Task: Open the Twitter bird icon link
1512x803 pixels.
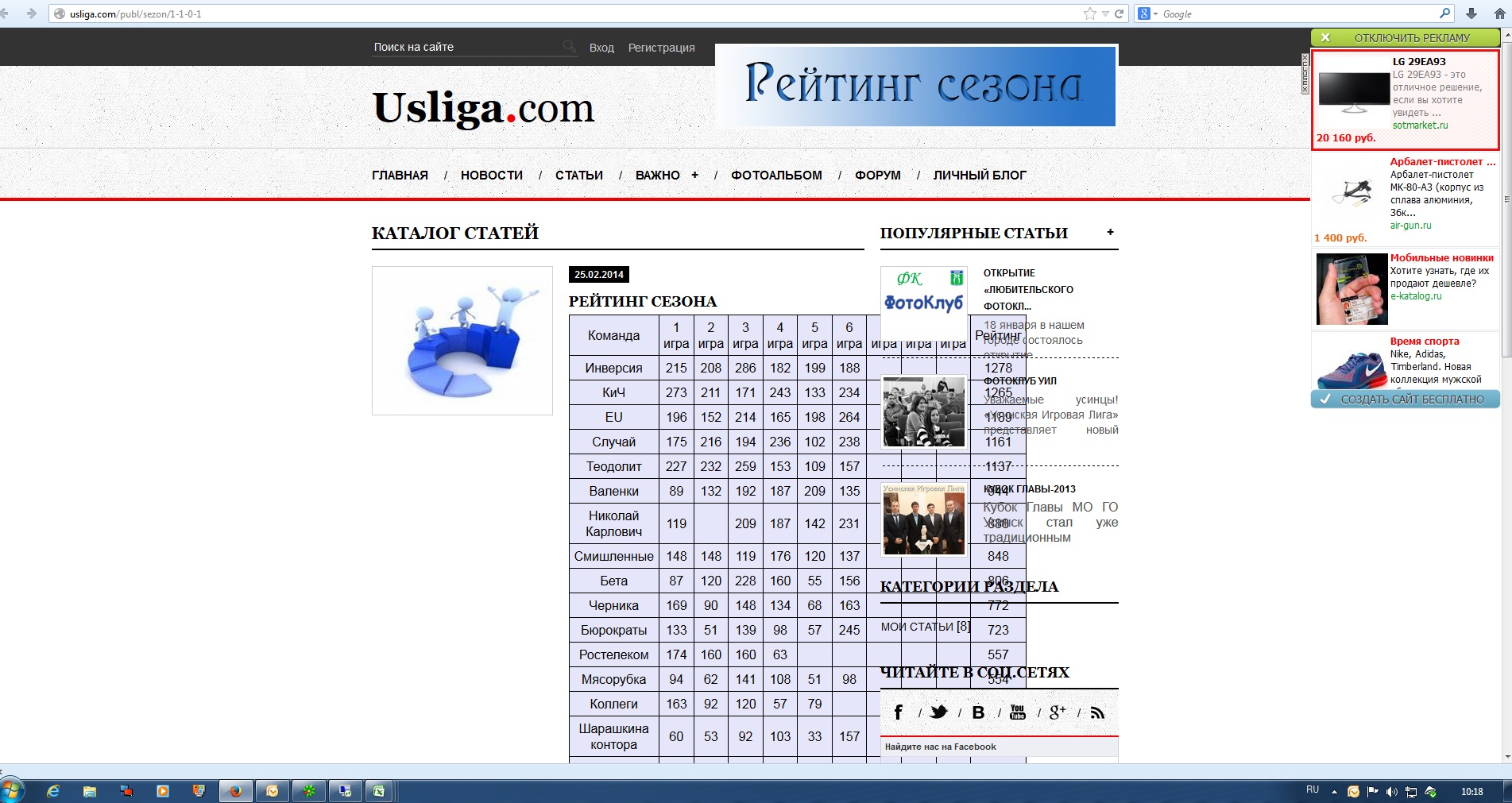Action: pos(938,712)
